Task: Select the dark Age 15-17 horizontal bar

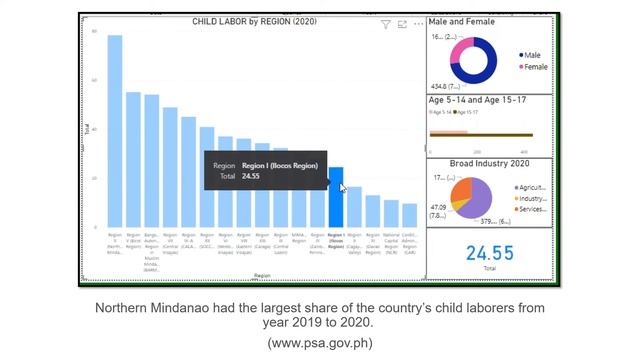Action: tap(481, 135)
